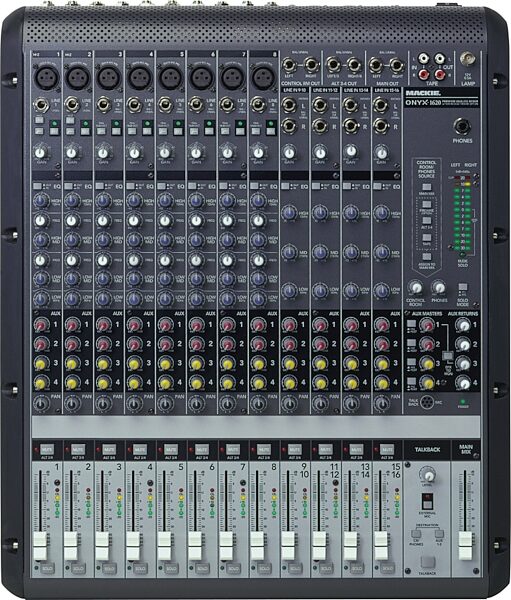Click the channel 9-10 mid EQ knob
This screenshot has height=600, width=511.
(290, 252)
